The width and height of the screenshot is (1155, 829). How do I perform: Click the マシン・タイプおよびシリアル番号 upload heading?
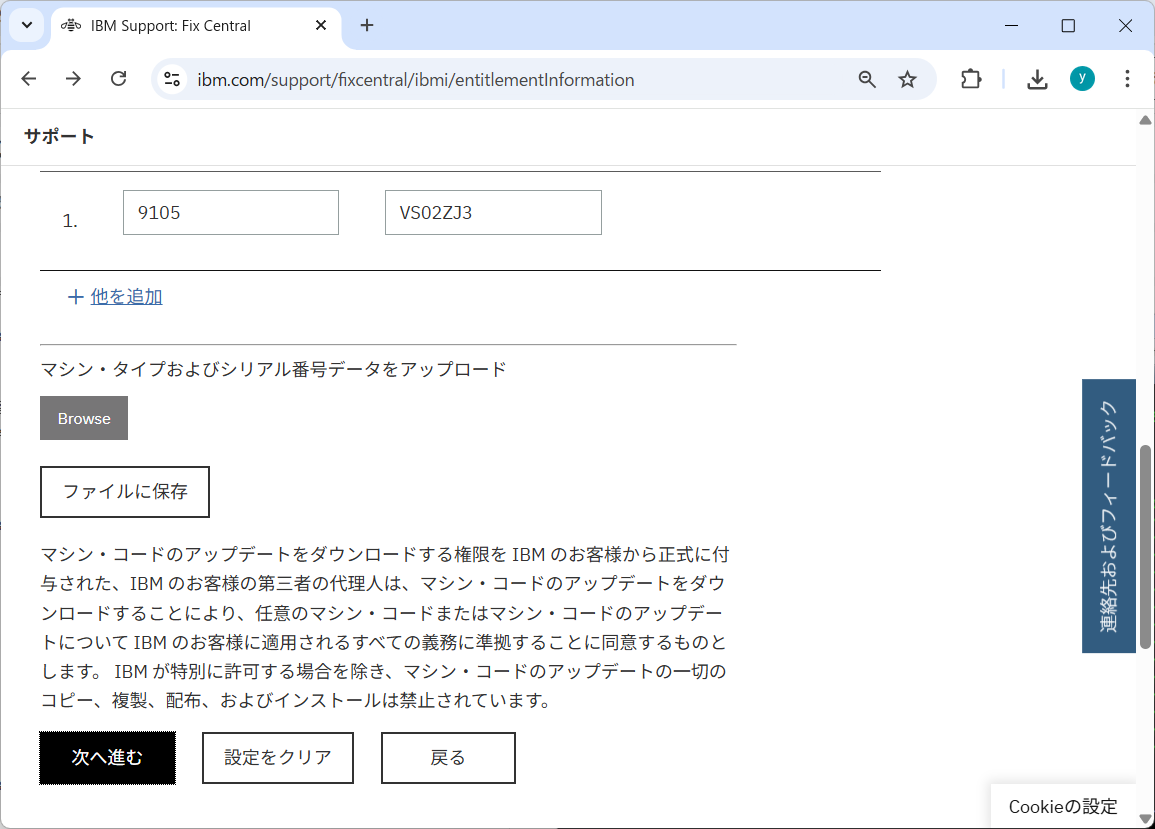coord(273,368)
